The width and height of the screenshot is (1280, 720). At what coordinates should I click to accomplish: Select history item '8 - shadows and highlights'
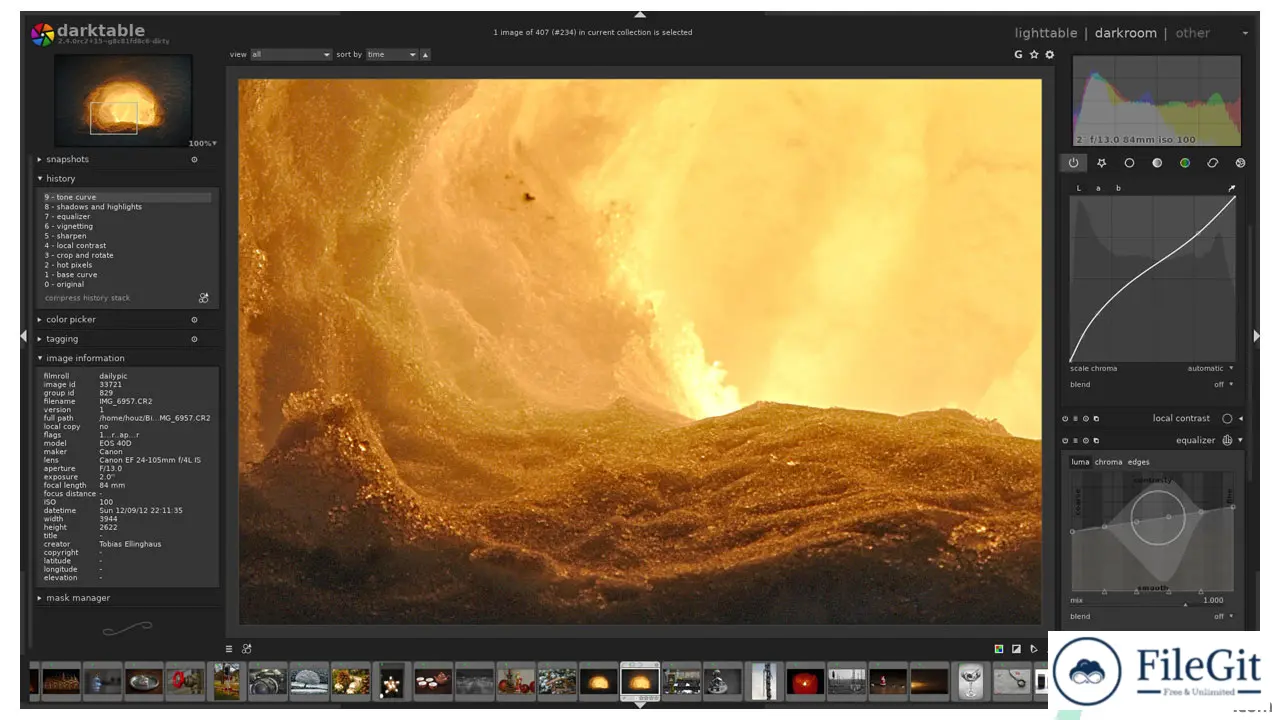coord(127,207)
